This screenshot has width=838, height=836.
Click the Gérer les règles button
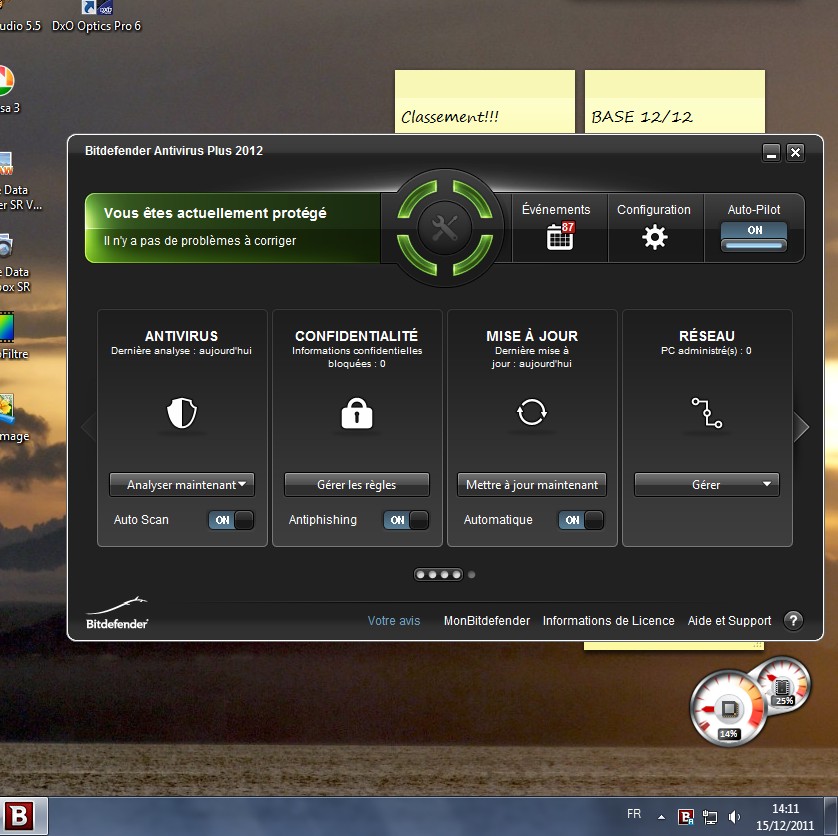coord(356,484)
